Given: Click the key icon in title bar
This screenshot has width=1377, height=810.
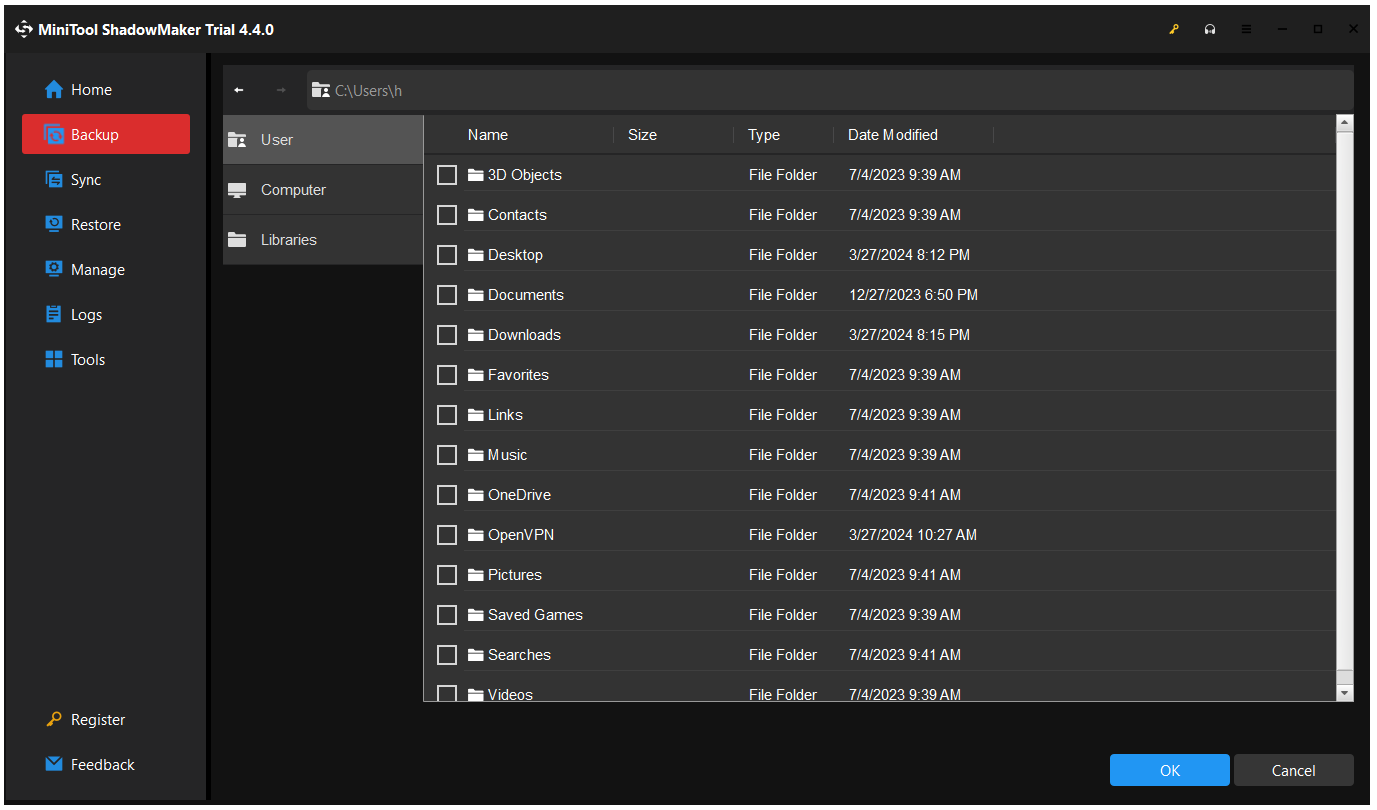Looking at the screenshot, I should tap(1174, 30).
